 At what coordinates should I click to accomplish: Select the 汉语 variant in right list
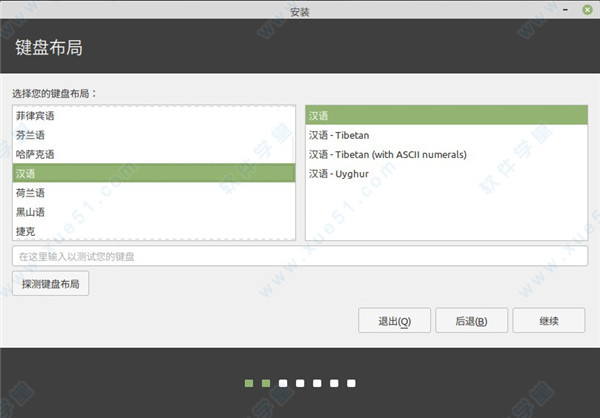pos(320,116)
